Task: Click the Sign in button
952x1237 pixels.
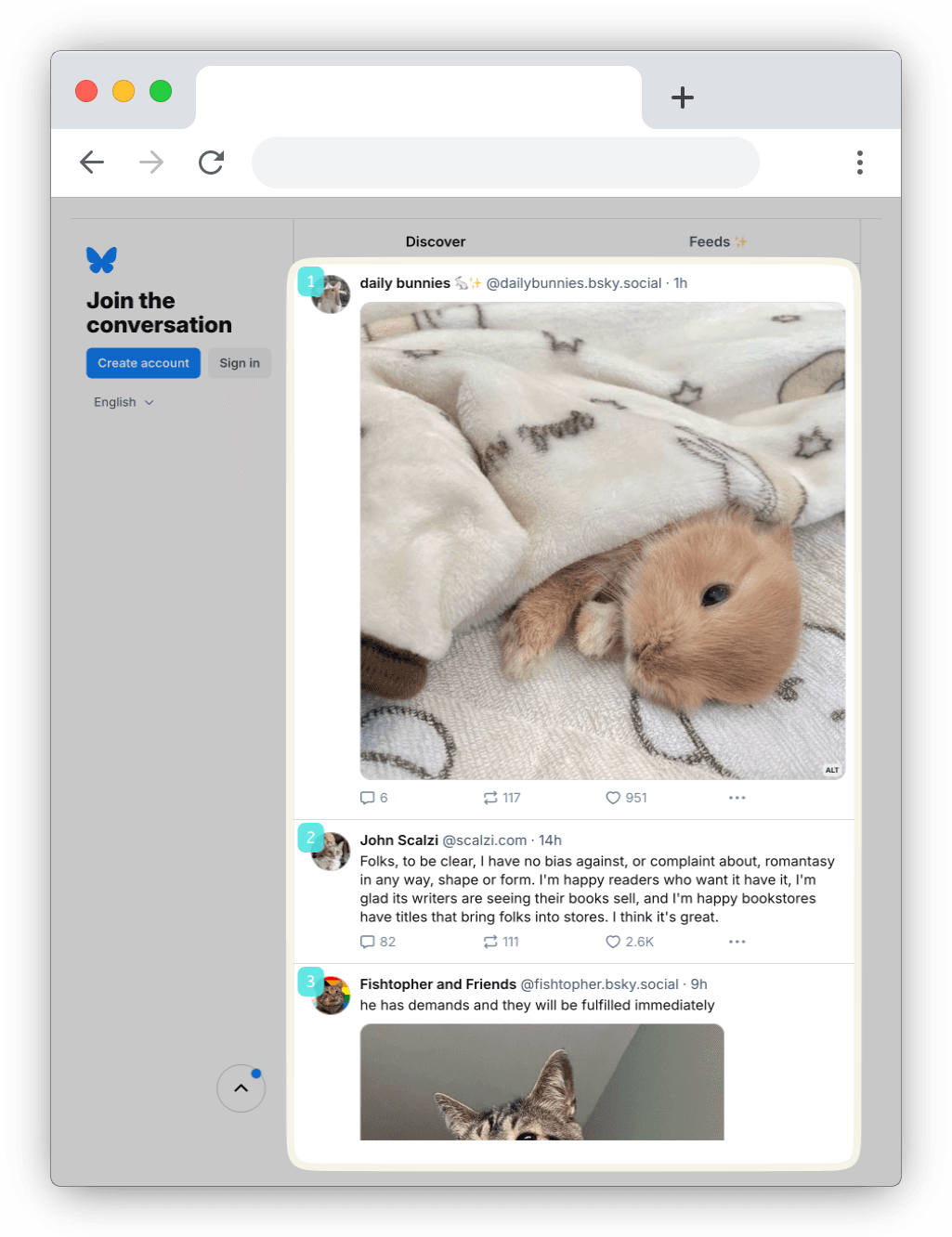Action: (x=239, y=362)
